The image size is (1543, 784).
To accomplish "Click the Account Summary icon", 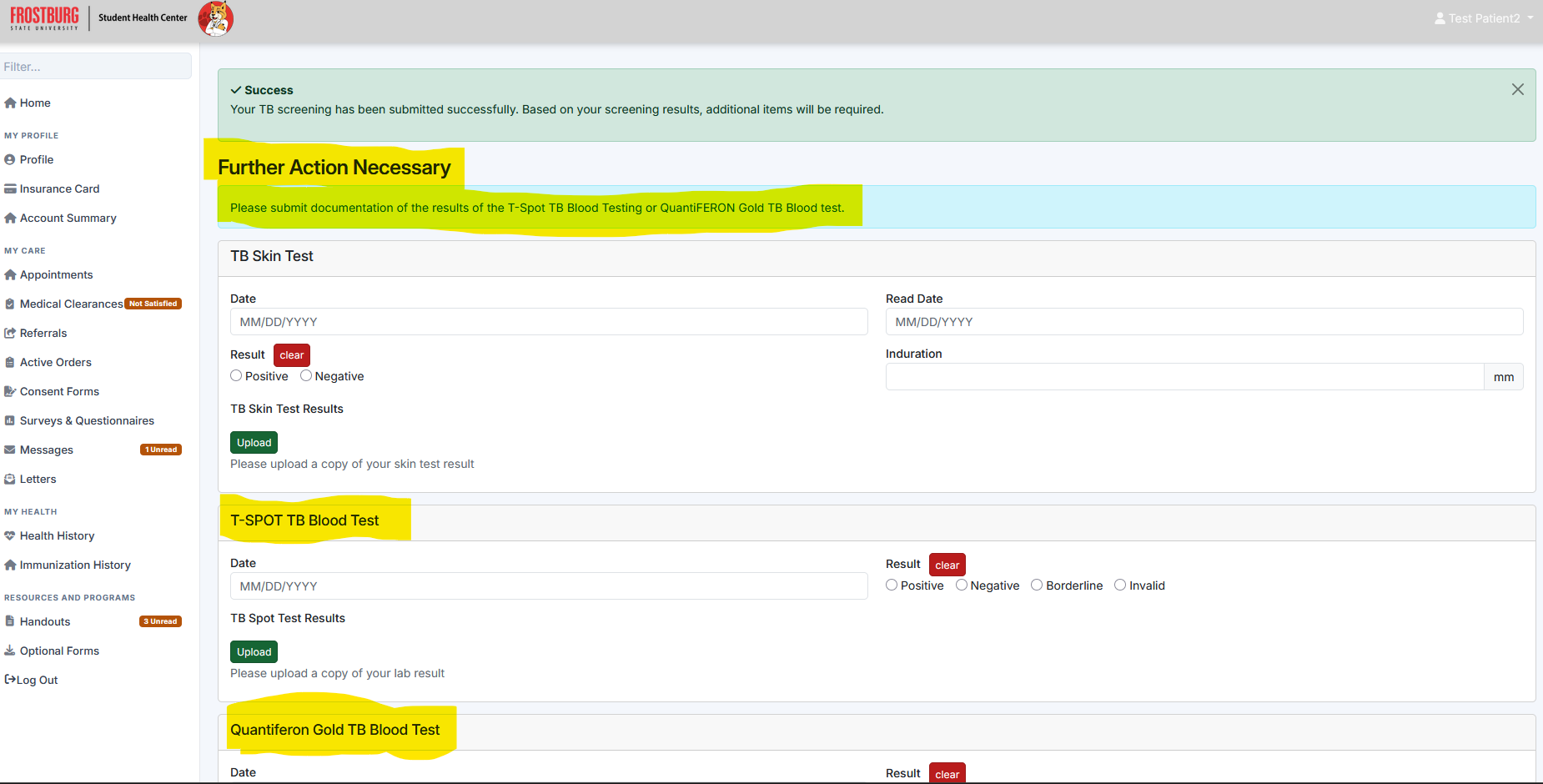I will (x=10, y=218).
